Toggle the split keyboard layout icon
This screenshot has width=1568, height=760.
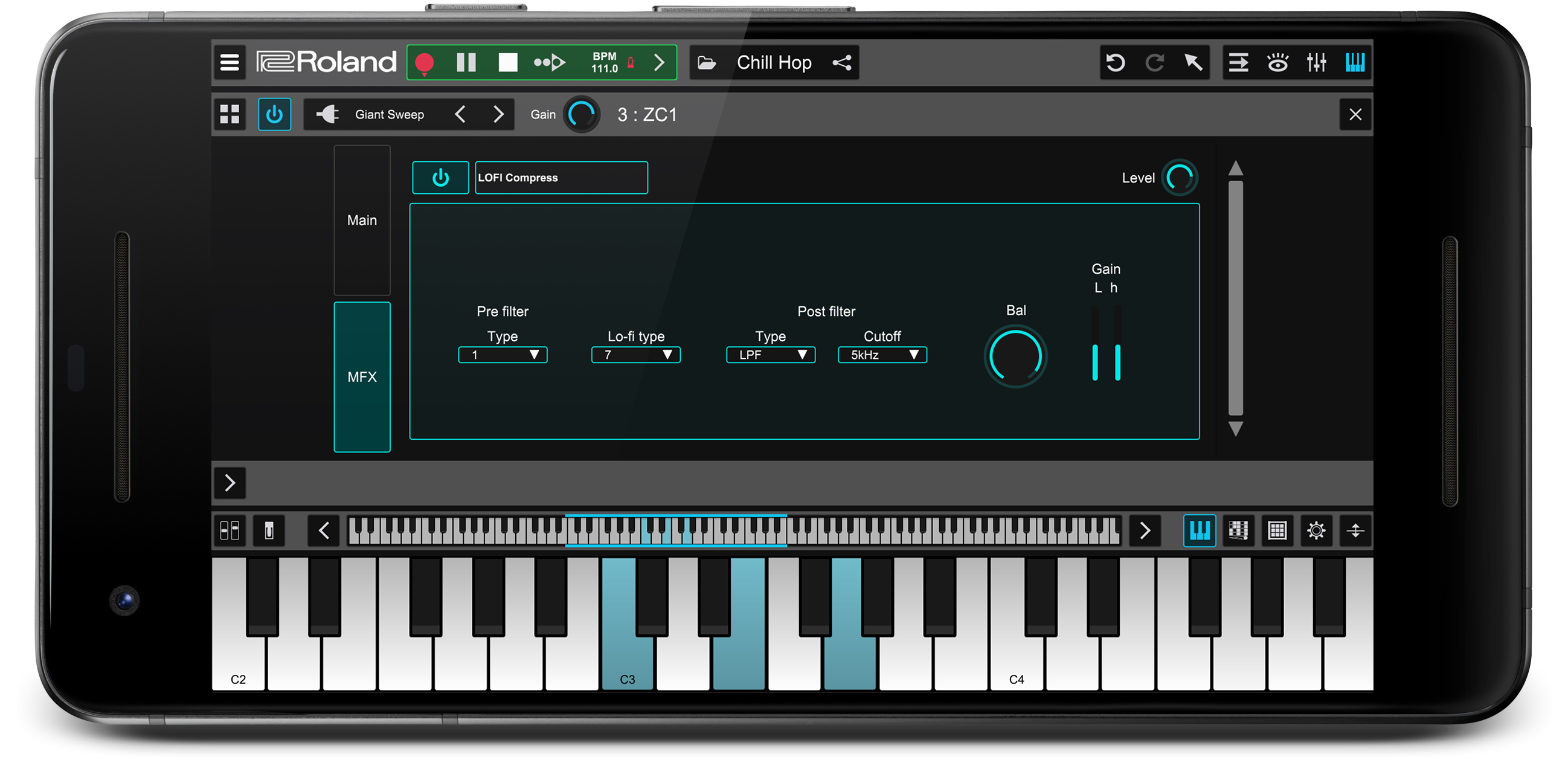230,530
